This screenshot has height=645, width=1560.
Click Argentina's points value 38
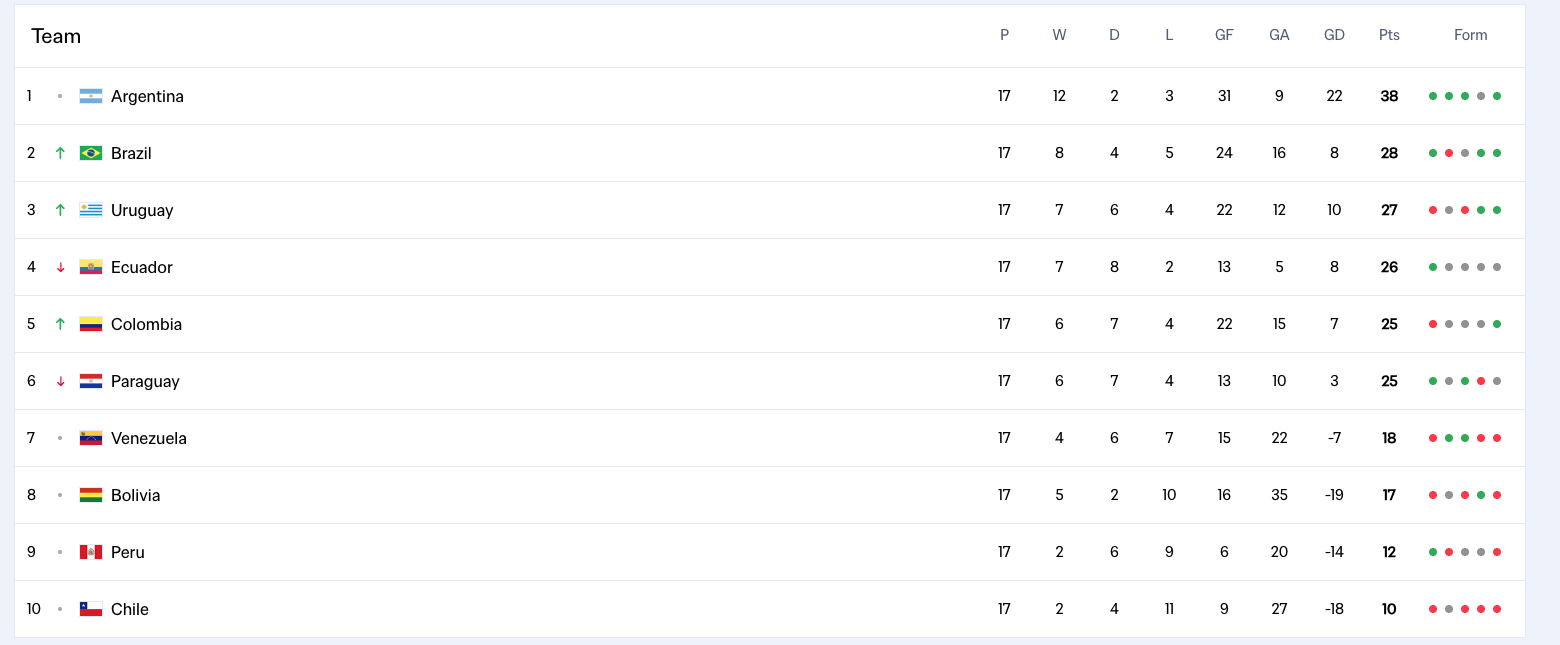1389,96
